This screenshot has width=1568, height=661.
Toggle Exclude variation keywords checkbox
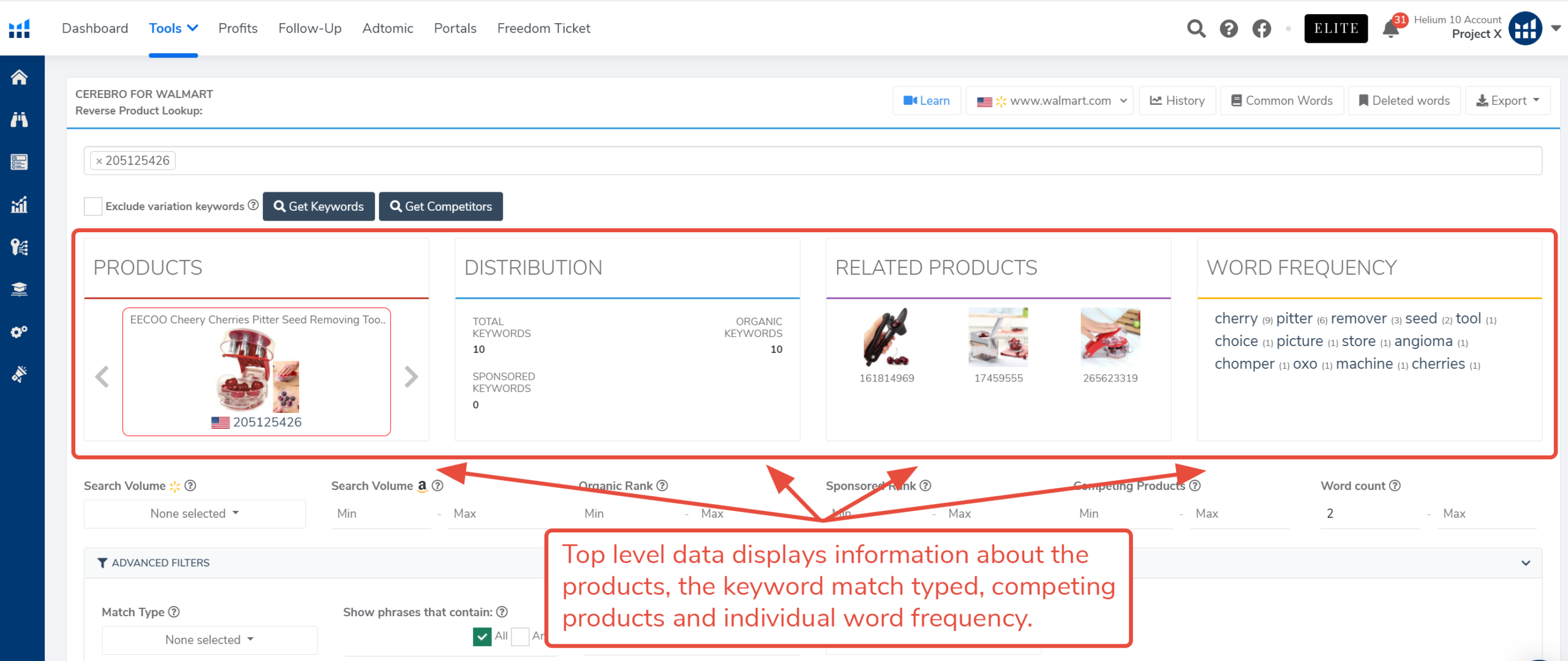pos(93,206)
